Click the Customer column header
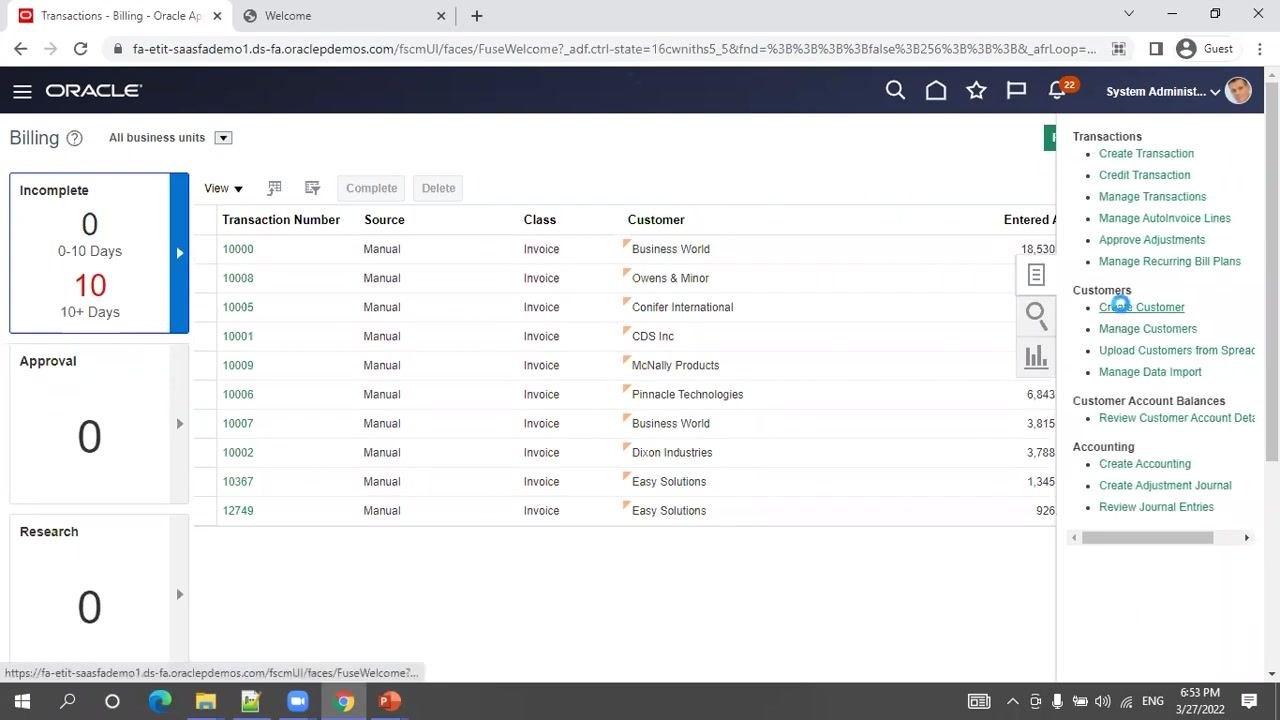Viewport: 1280px width, 720px height. pyautogui.click(x=656, y=220)
